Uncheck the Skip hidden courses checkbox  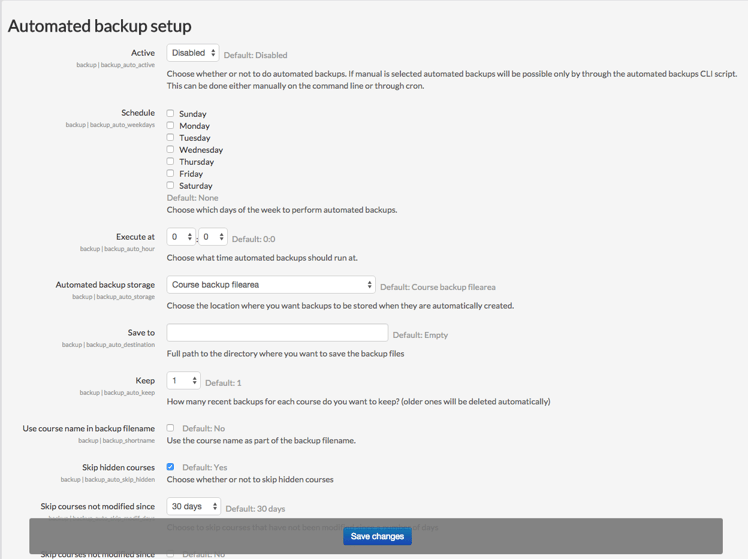(170, 466)
